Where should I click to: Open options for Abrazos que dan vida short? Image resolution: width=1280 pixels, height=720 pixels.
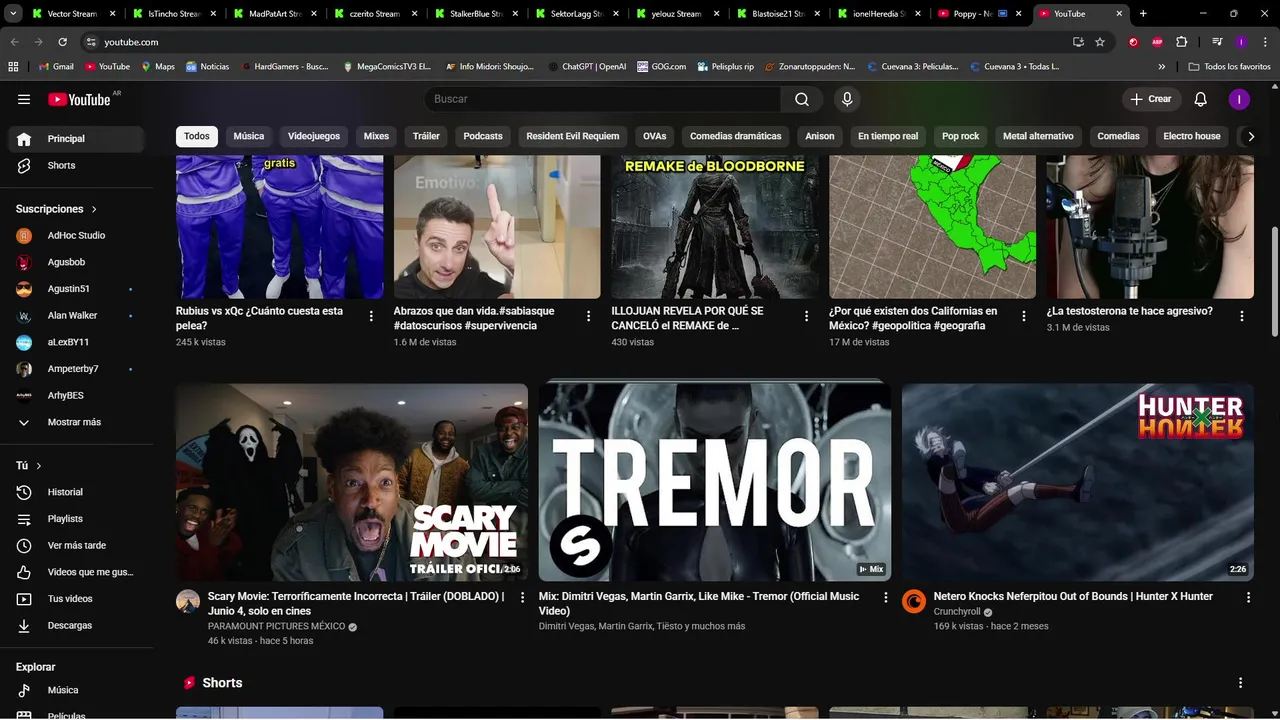coord(589,316)
